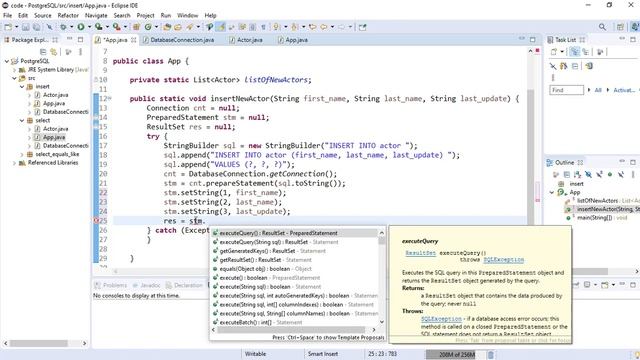Click the Debug bug icon in toolbar
Image resolution: width=640 pixels, height=360 pixels.
[x=63, y=27]
